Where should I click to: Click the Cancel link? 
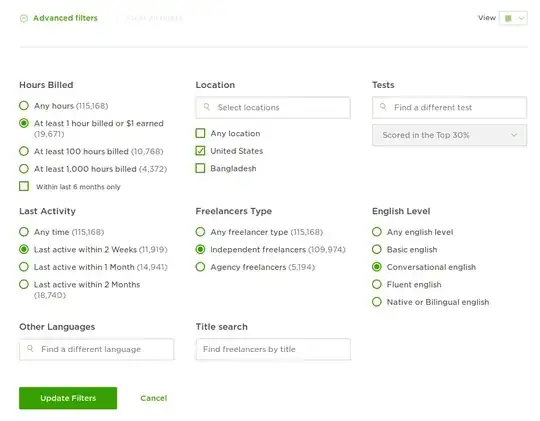click(x=154, y=398)
